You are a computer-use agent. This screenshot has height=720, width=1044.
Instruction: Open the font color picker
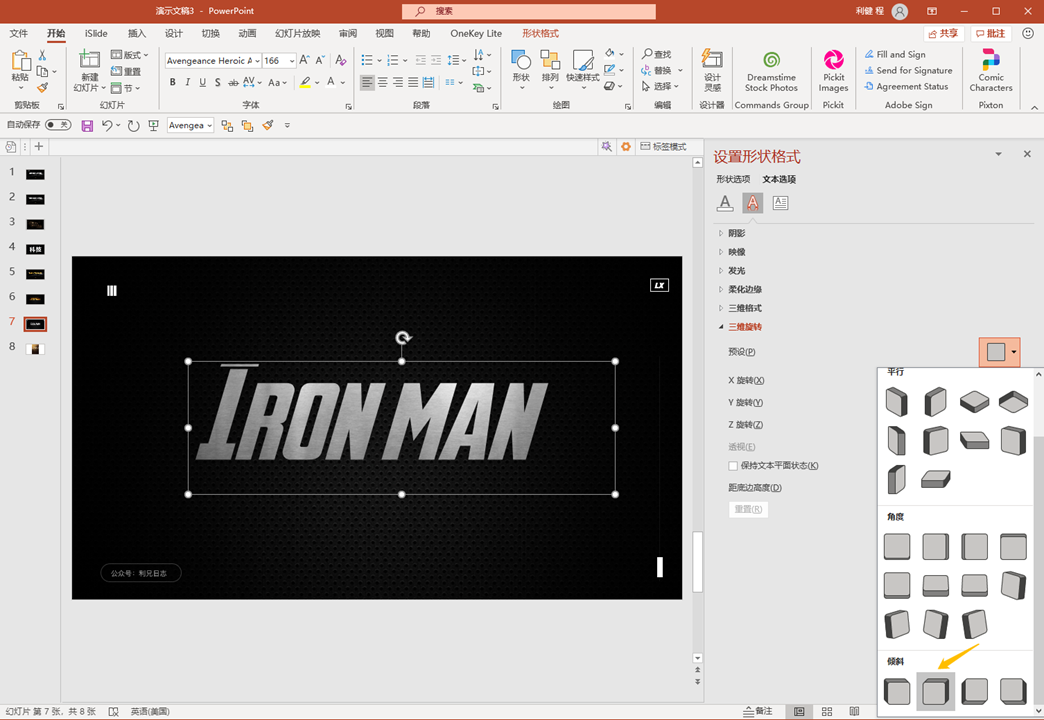343,83
